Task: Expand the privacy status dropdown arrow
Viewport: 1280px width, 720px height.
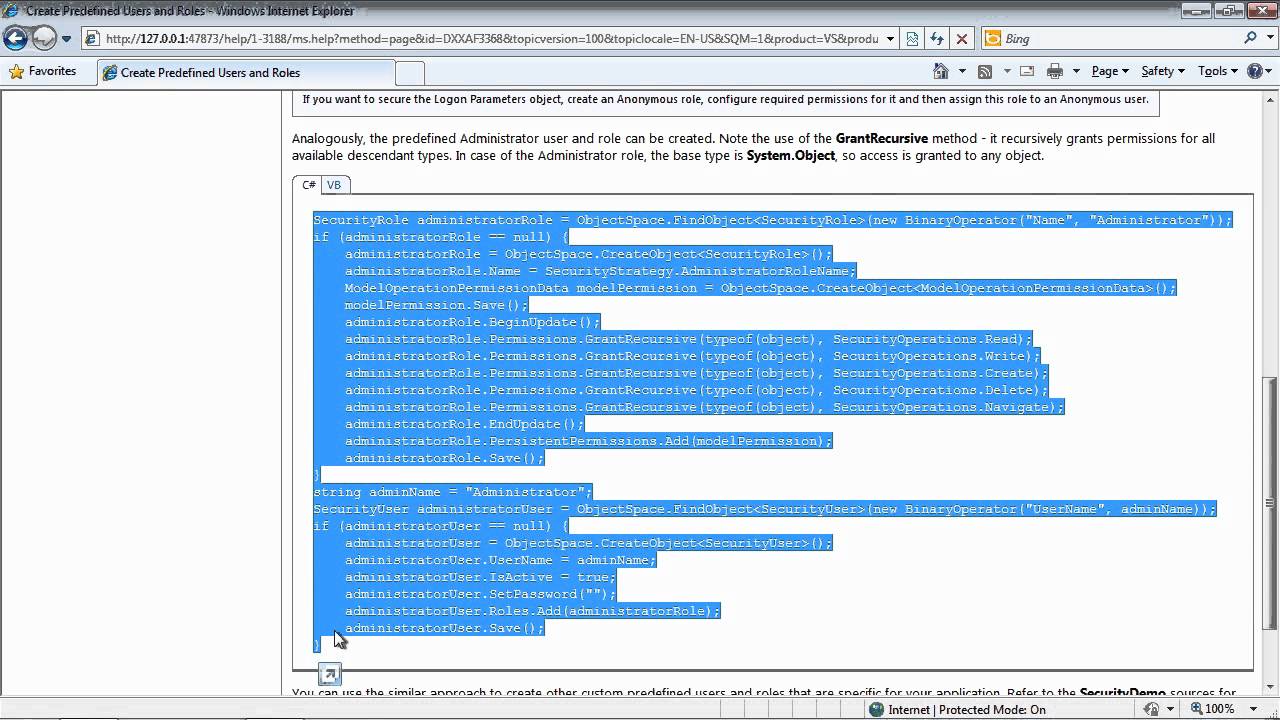Action: click(1169, 709)
